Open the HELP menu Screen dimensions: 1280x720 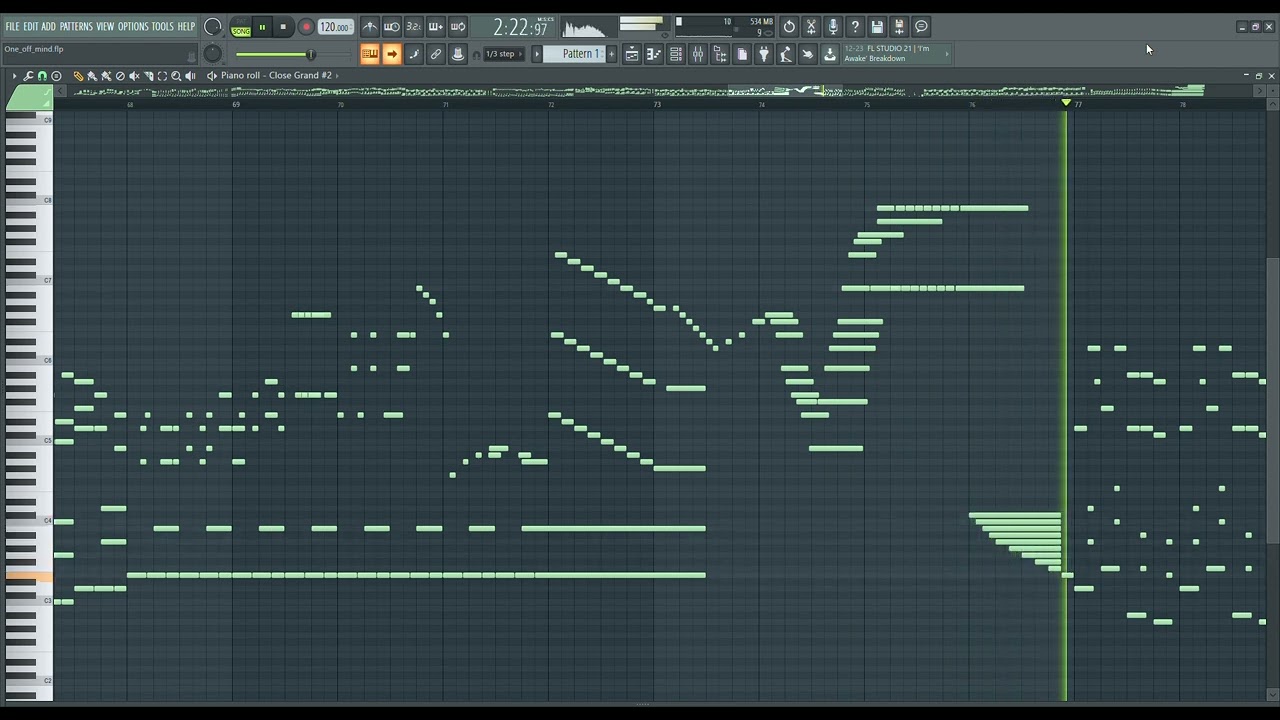(x=186, y=26)
